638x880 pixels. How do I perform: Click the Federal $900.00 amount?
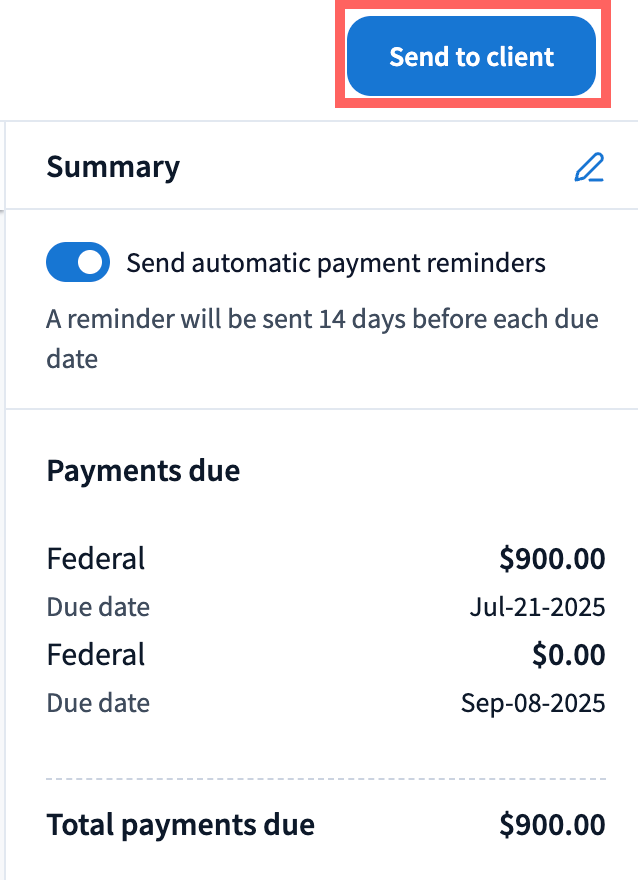pyautogui.click(x=552, y=559)
